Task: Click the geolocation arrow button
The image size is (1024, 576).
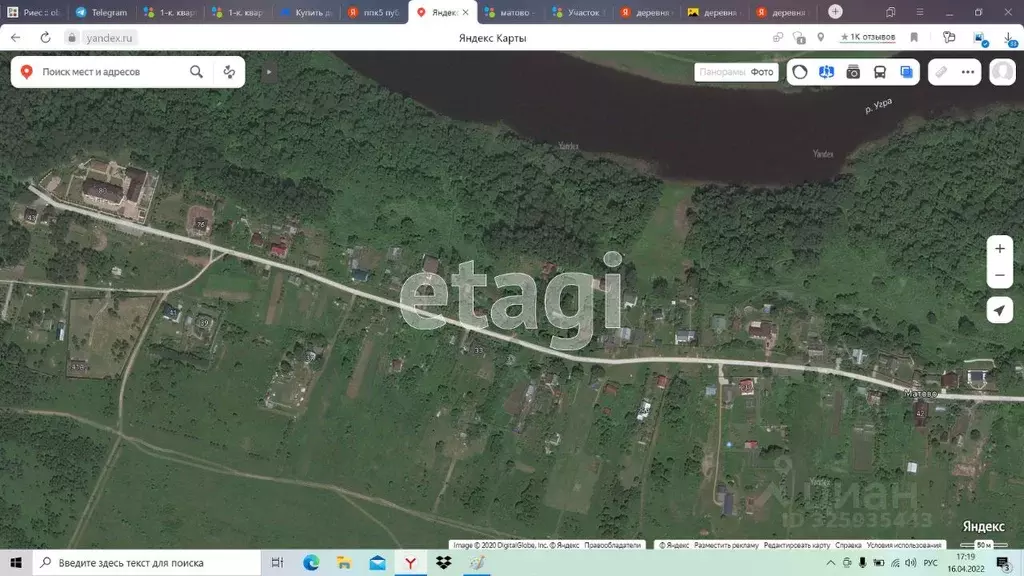Action: pyautogui.click(x=1000, y=311)
